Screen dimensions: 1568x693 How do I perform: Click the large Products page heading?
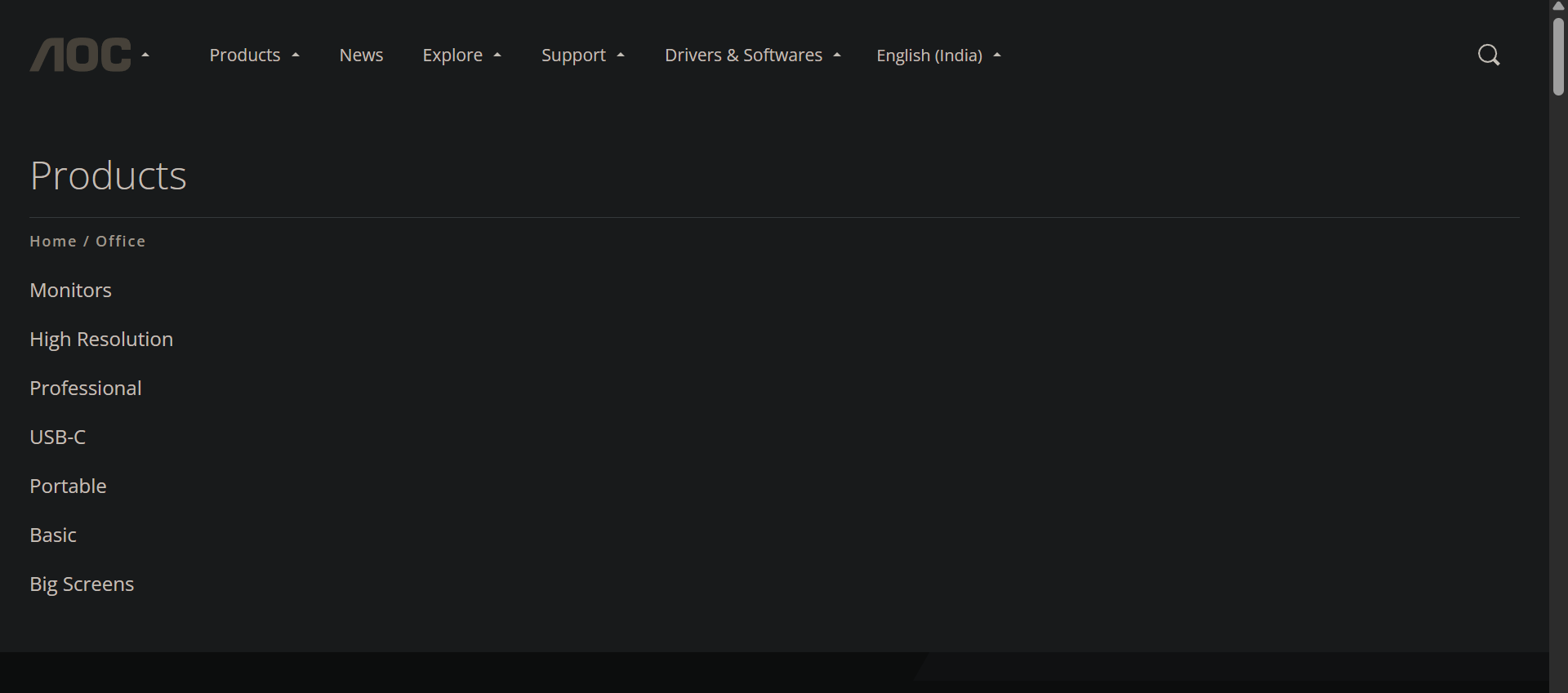109,175
